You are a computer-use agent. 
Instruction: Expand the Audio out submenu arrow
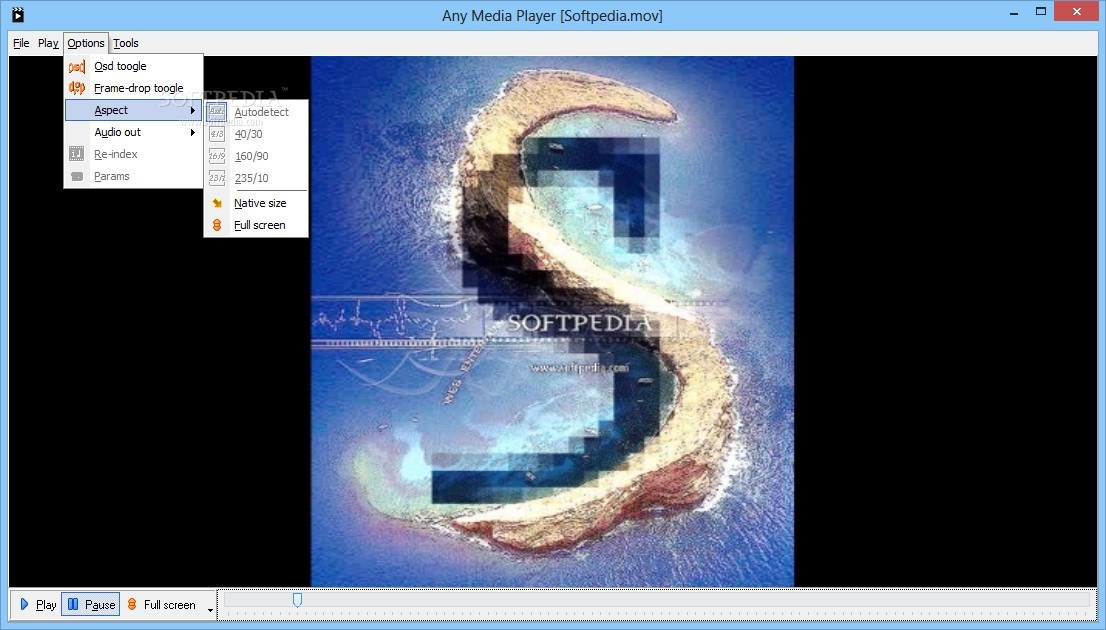point(193,132)
